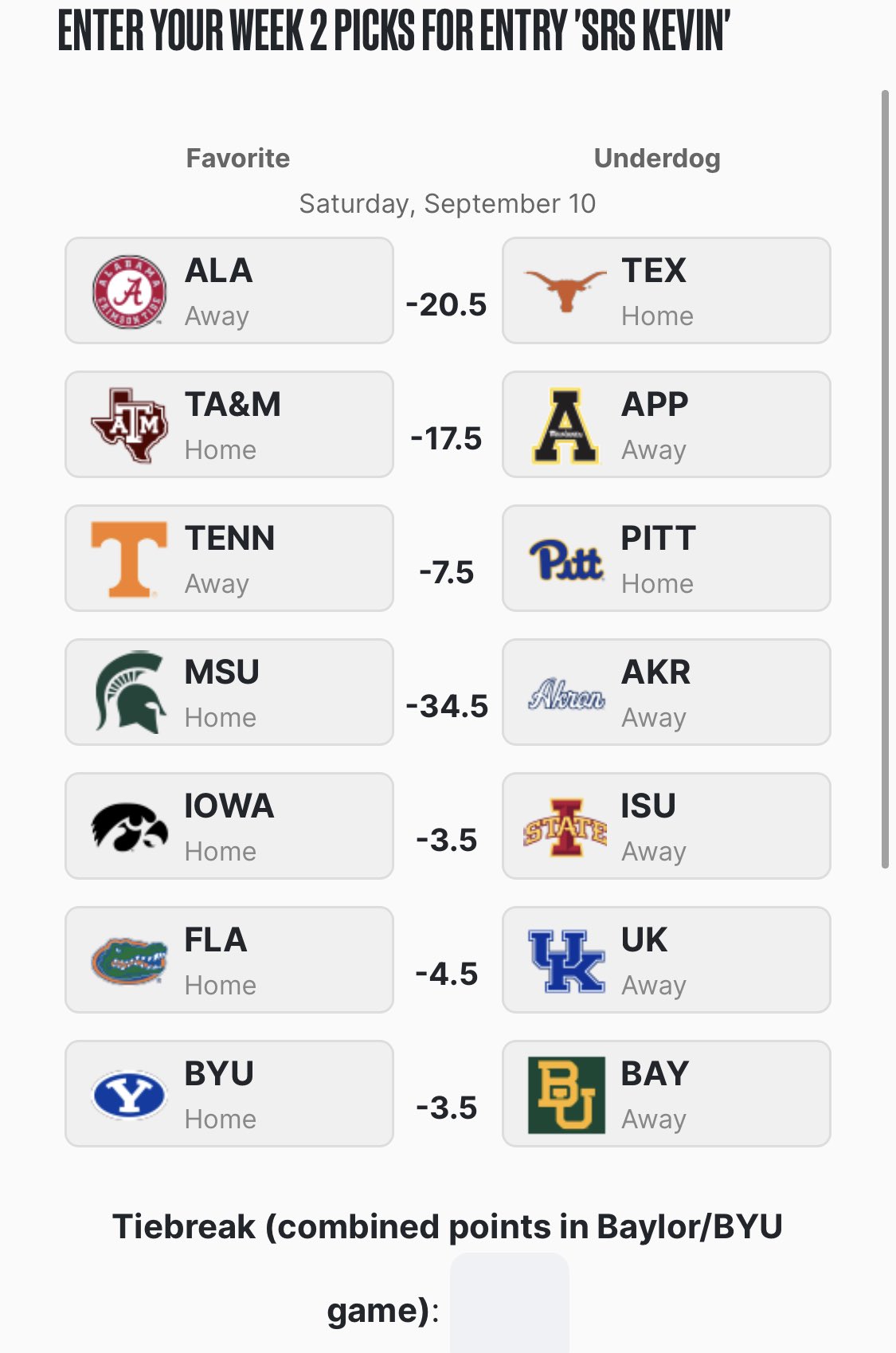The width and height of the screenshot is (896, 1353).
Task: Pick IOWA Home as favorite
Action: pos(229,826)
